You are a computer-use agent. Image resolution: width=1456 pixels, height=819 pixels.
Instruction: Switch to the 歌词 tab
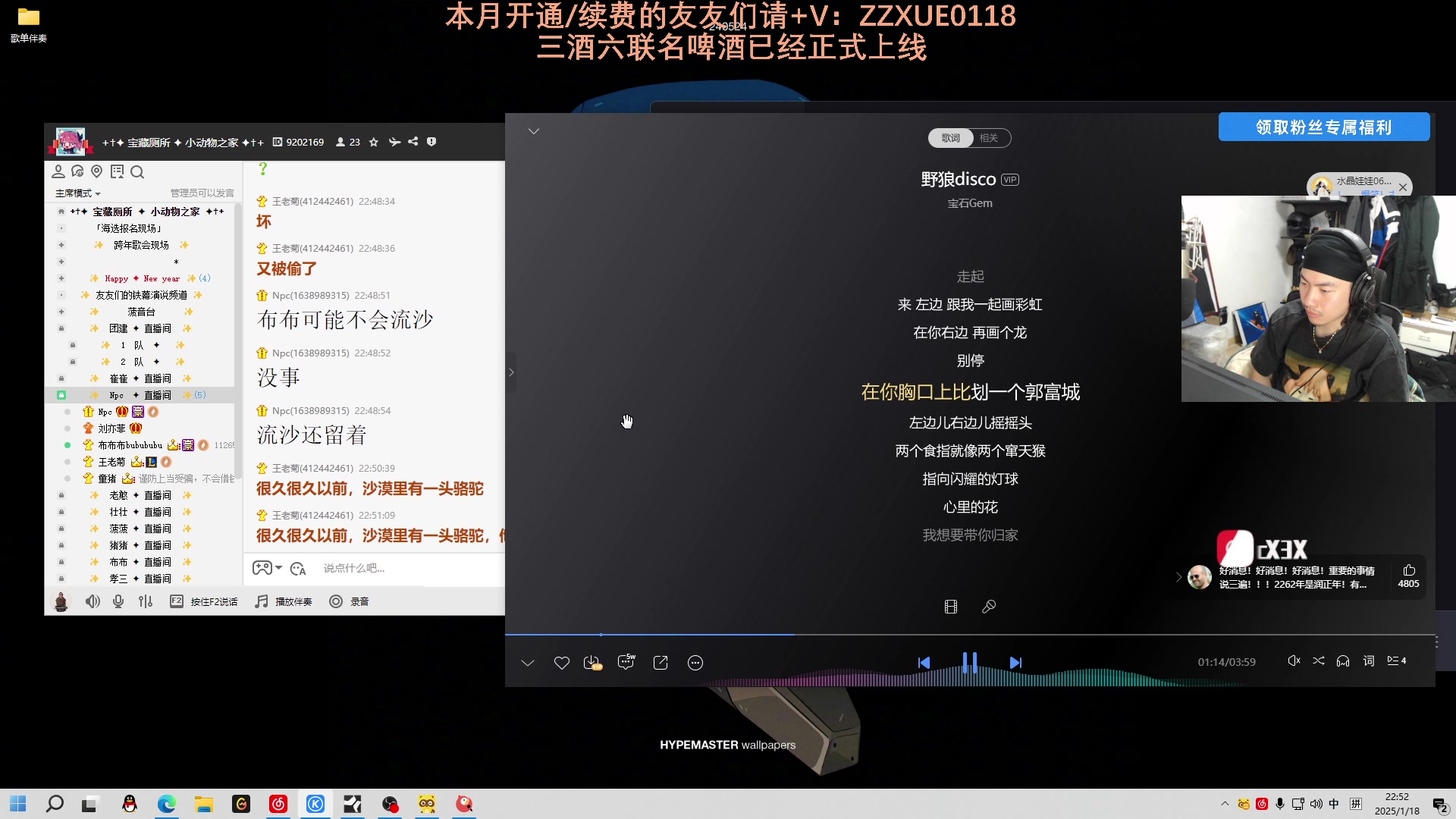tap(950, 138)
